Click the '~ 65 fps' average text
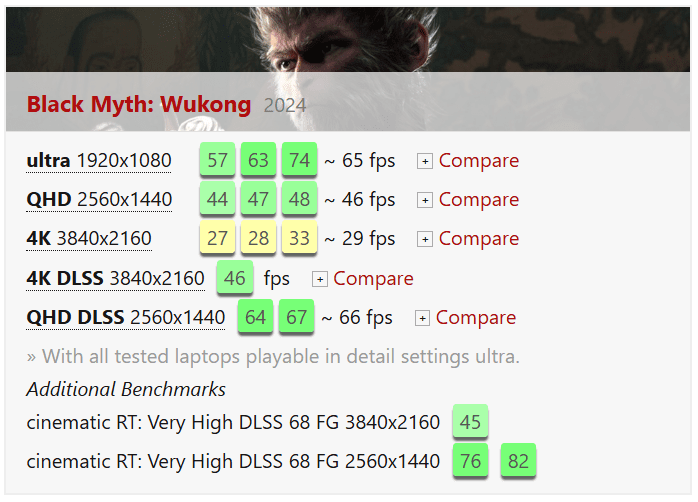Viewport: 698px width, 502px height. coord(360,161)
